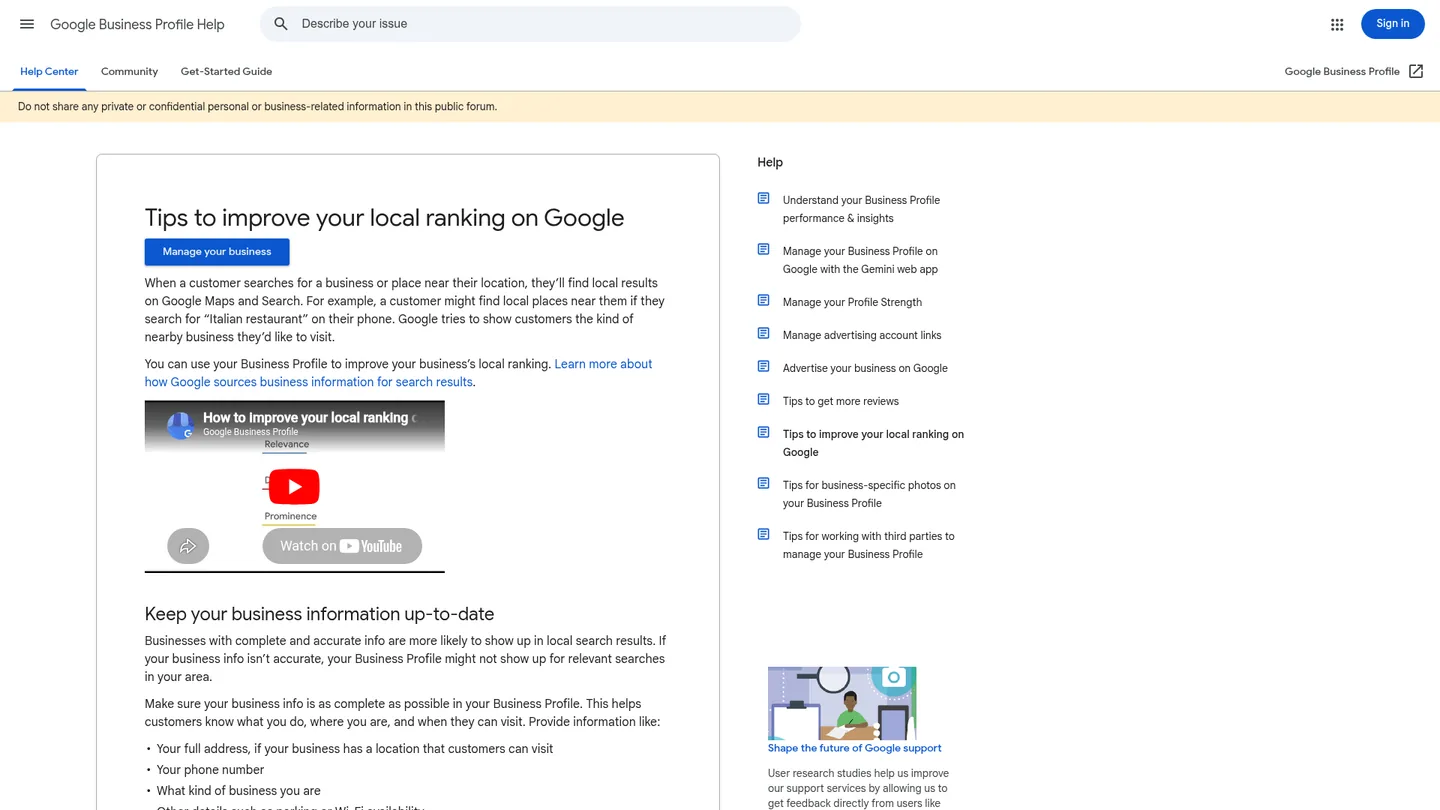This screenshot has height=810, width=1440.
Task: Open link about how Google sources business information
Action: point(398,373)
